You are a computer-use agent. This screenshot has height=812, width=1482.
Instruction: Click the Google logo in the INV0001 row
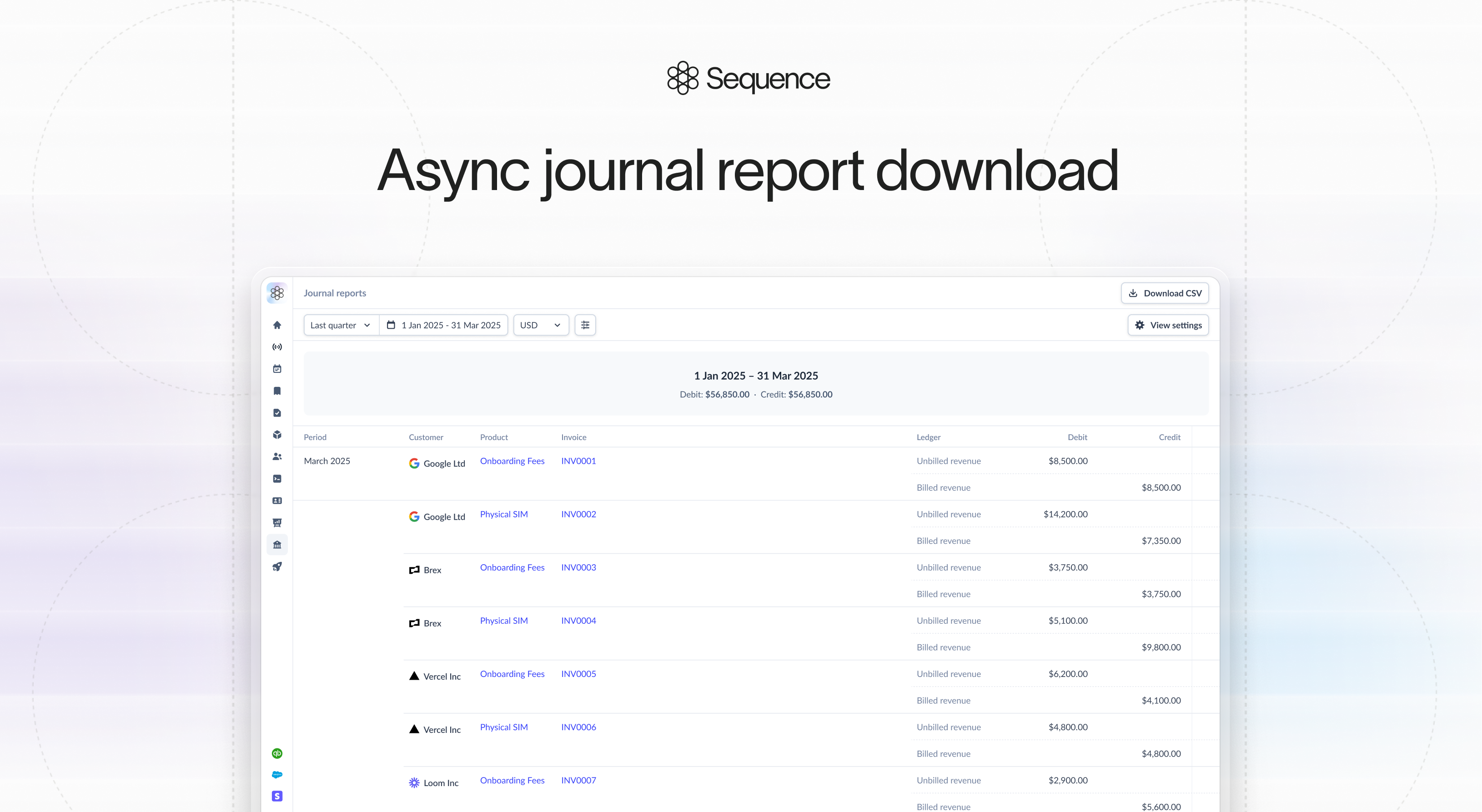point(414,463)
